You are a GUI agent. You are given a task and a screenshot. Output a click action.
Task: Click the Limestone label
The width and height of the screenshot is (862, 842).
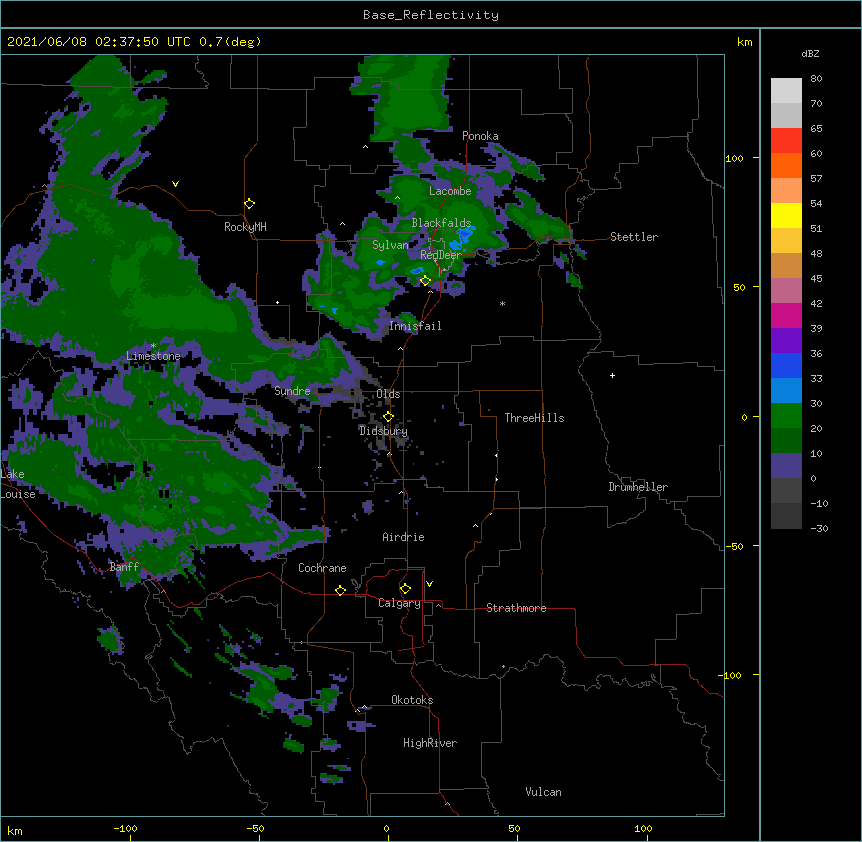click(153, 356)
